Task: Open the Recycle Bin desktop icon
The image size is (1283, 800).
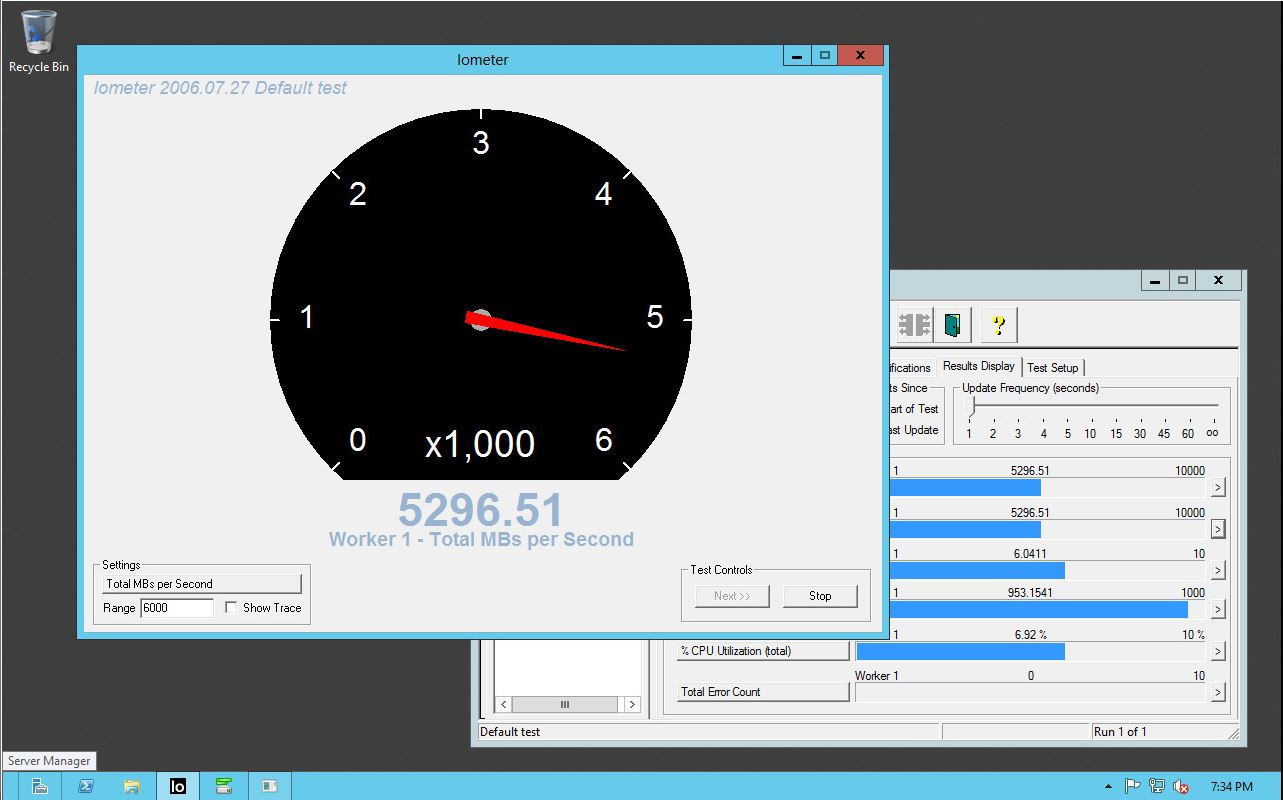Action: (39, 41)
